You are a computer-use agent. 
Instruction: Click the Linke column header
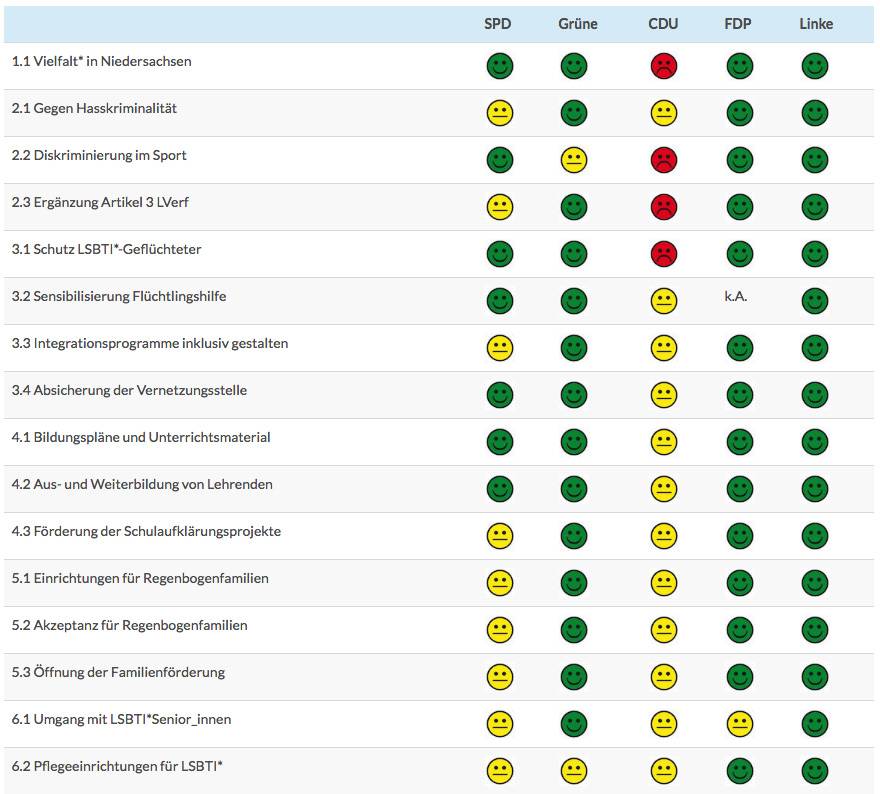point(816,24)
